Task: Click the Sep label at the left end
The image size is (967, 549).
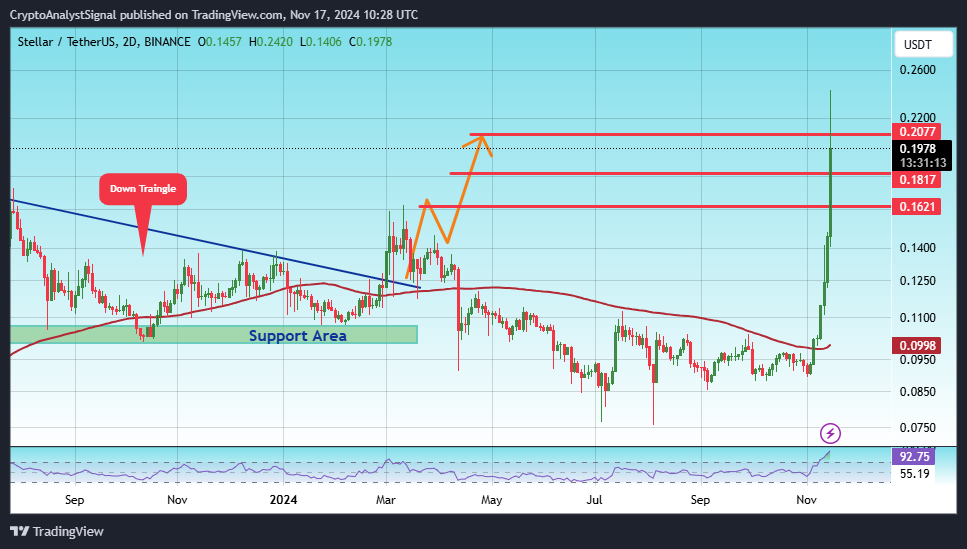Action: (x=74, y=500)
